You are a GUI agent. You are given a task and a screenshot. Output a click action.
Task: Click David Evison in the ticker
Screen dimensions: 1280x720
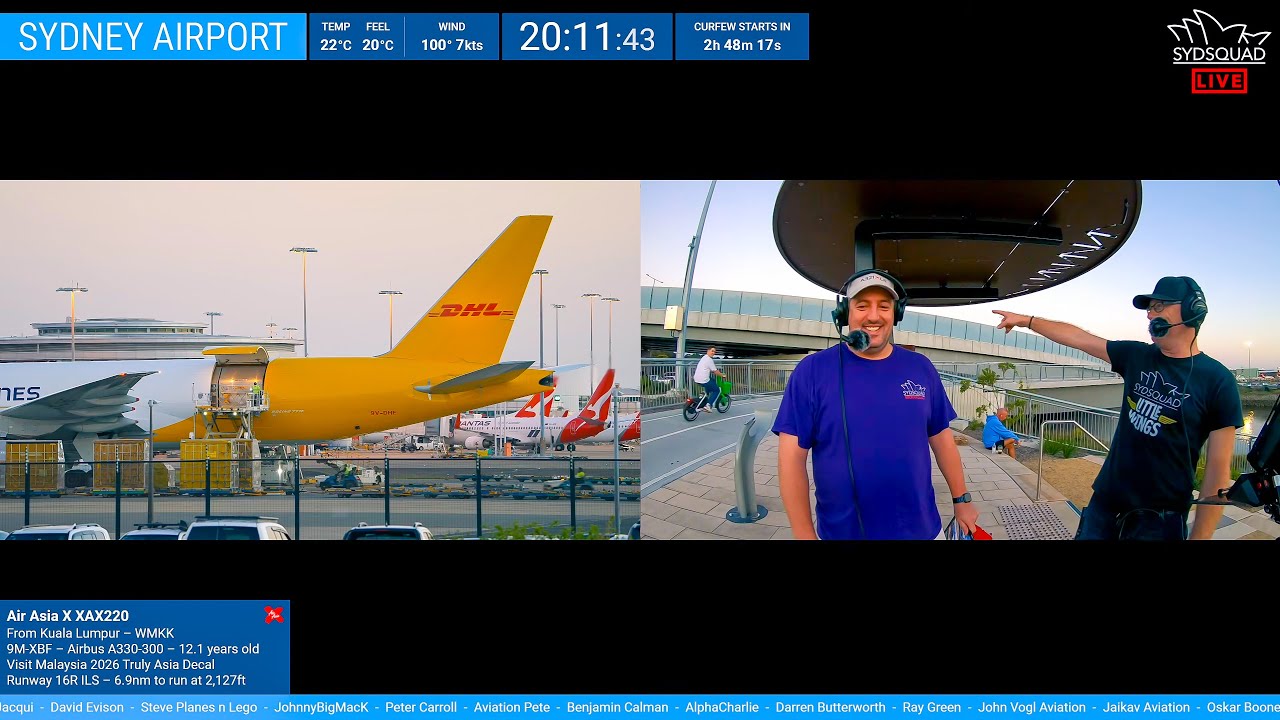pyautogui.click(x=87, y=707)
